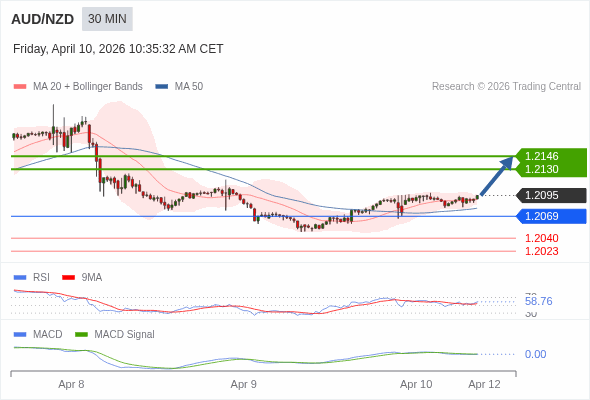Click the 9MA legend label
This screenshot has height=400, width=590.
[x=92, y=278]
